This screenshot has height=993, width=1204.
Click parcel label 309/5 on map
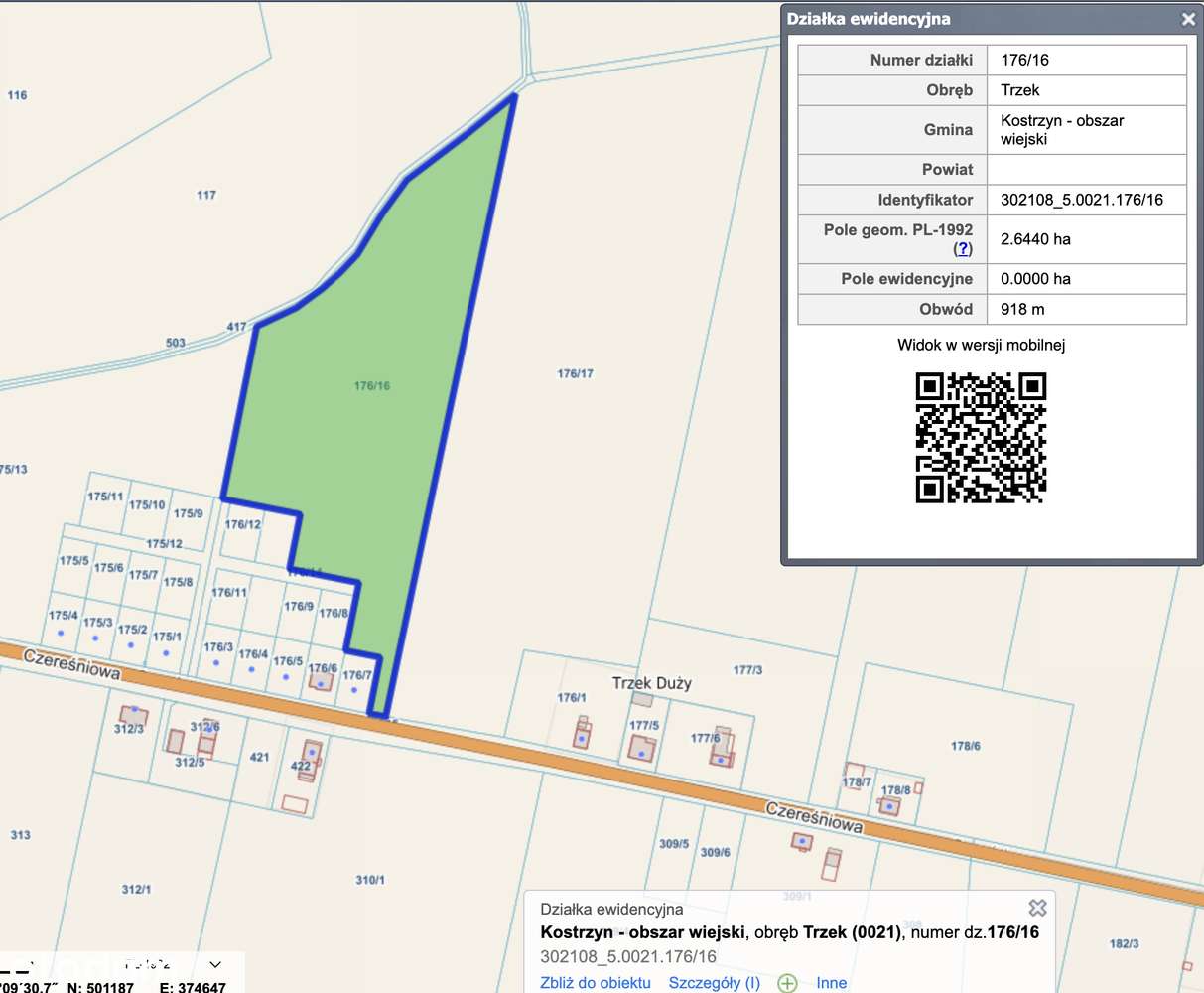point(674,844)
